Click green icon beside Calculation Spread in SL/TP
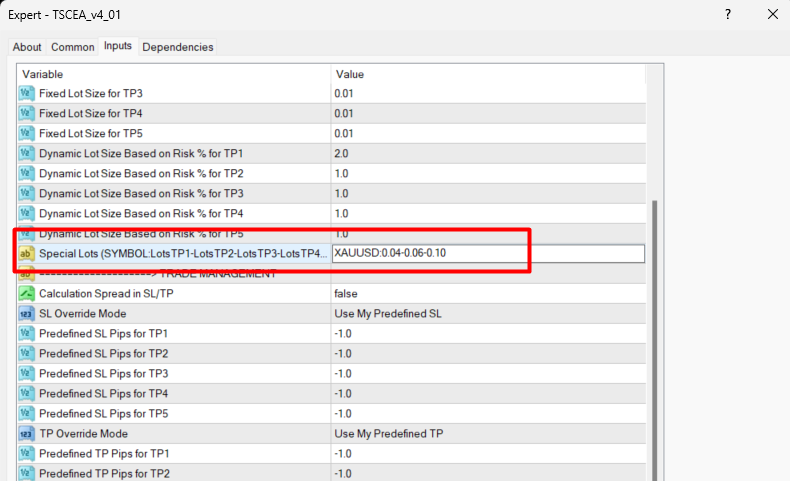Image resolution: width=790 pixels, height=481 pixels. 27,294
